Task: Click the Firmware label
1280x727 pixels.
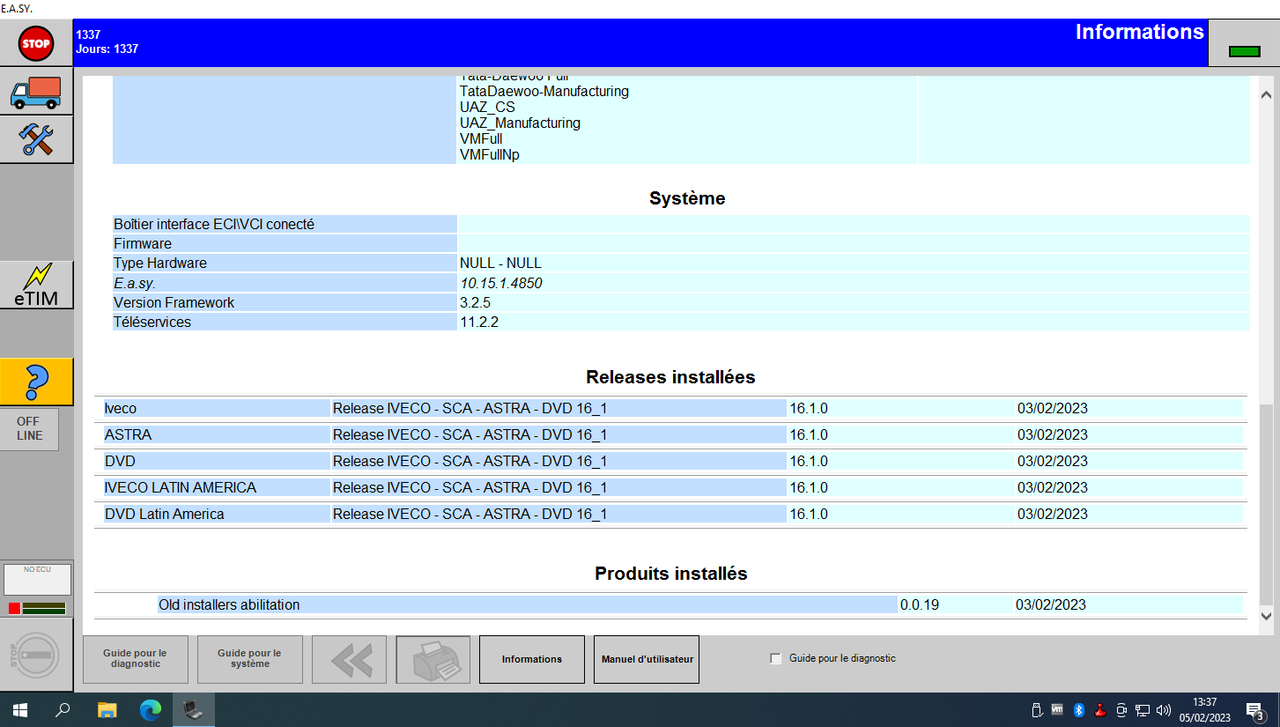Action: point(143,244)
